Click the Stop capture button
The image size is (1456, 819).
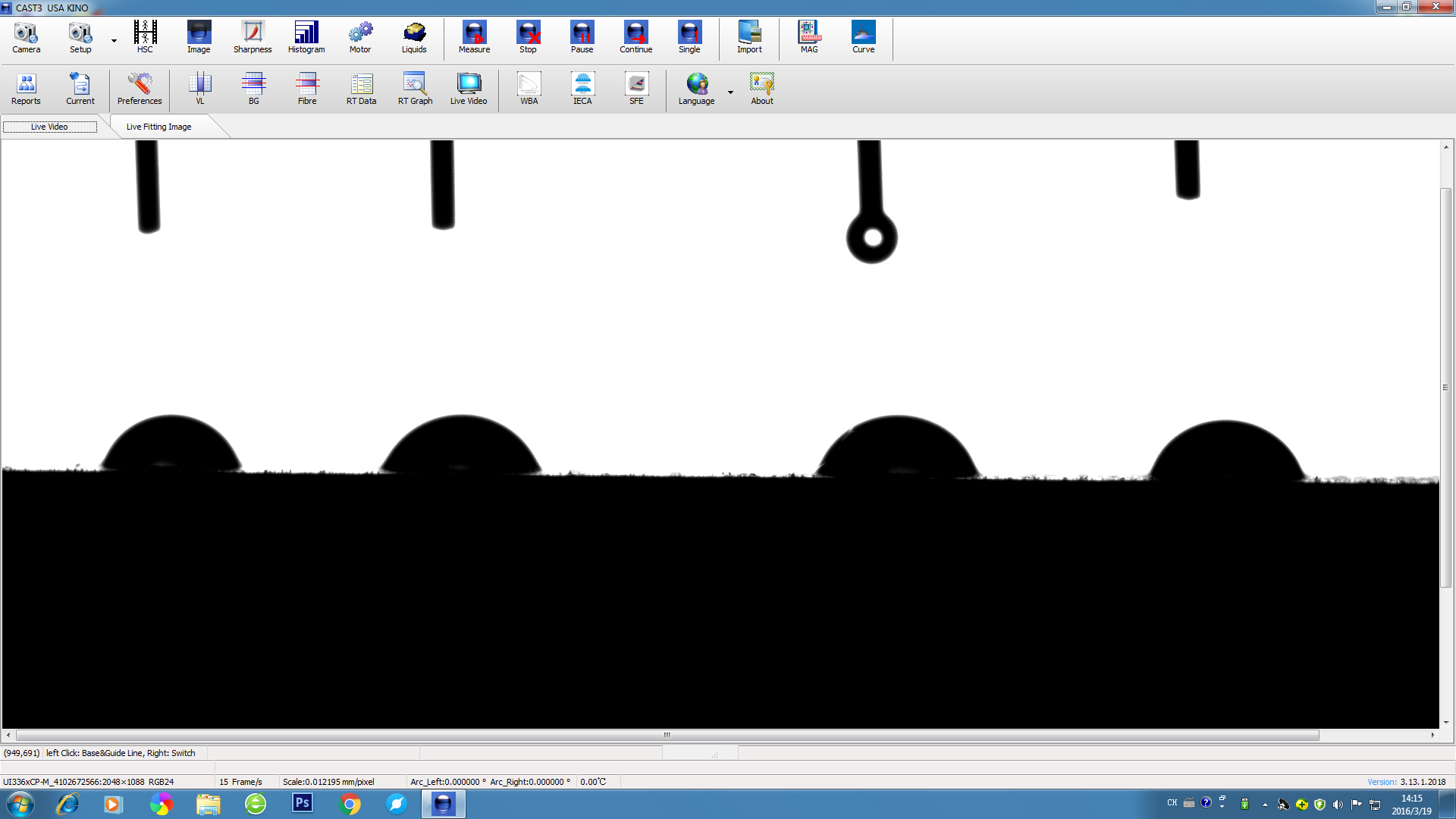tap(527, 35)
